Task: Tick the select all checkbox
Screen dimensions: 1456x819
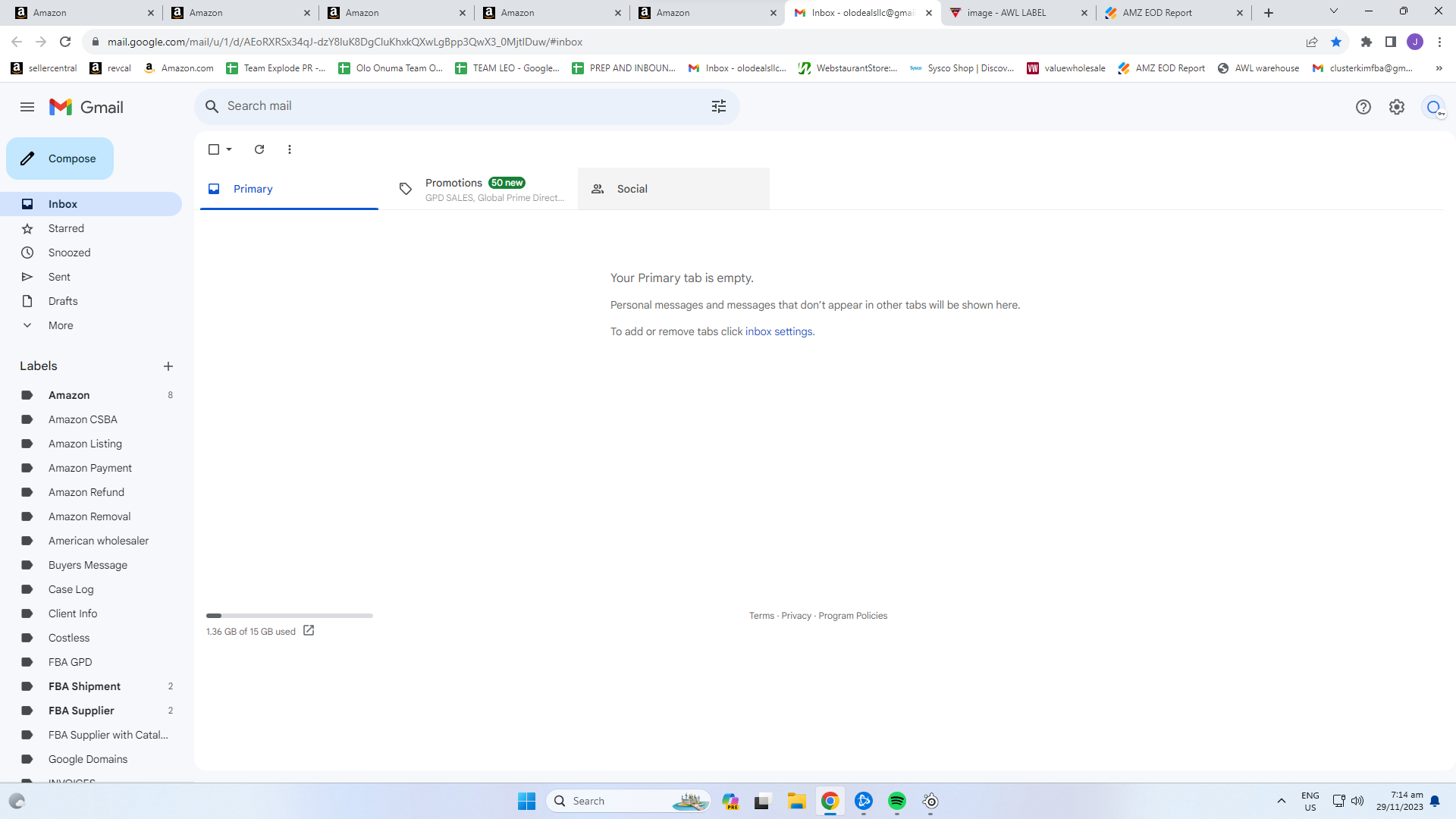Action: pos(214,149)
